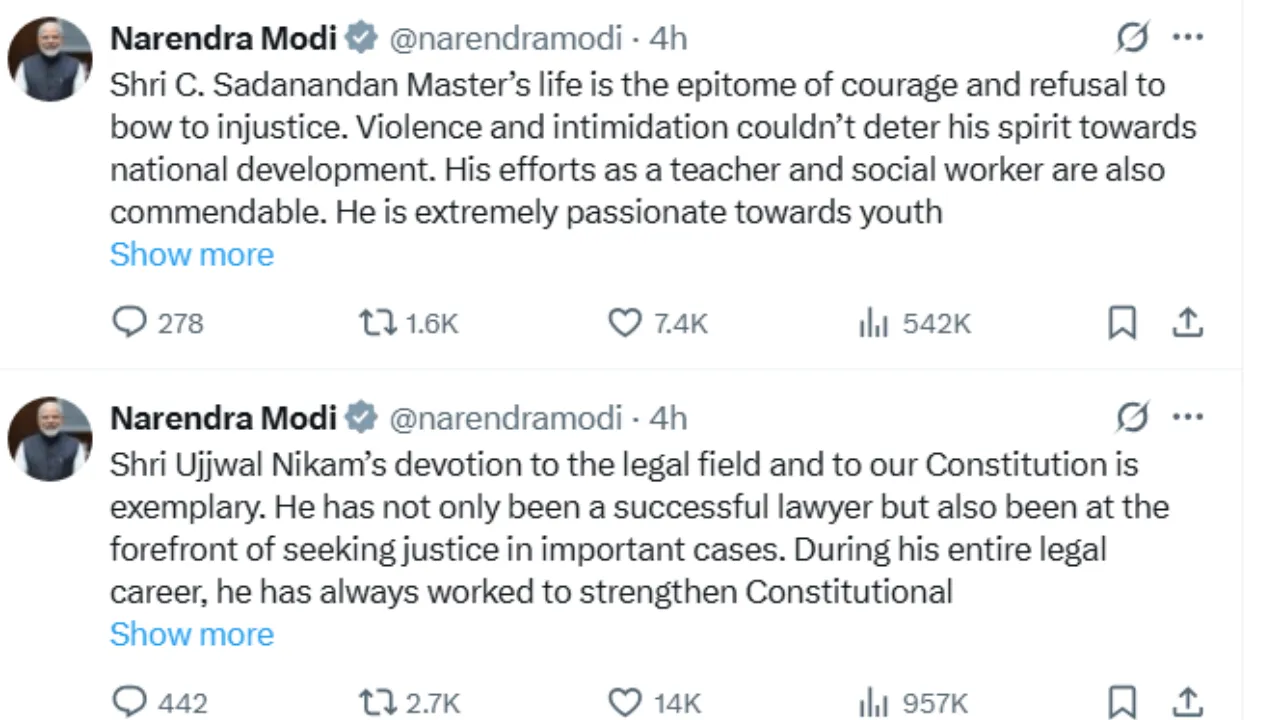Like the Ujjwal Nikam tweet
This screenshot has height=720, width=1280.
pos(624,702)
